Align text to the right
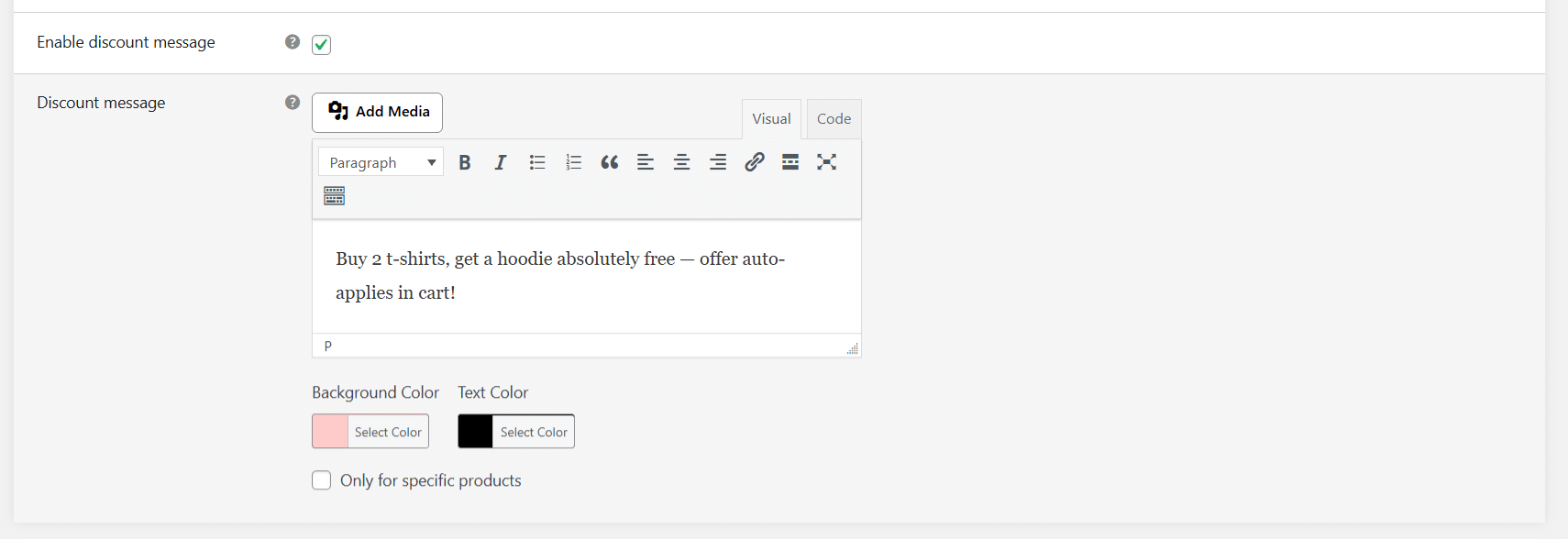The width and height of the screenshot is (1568, 539). point(718,162)
